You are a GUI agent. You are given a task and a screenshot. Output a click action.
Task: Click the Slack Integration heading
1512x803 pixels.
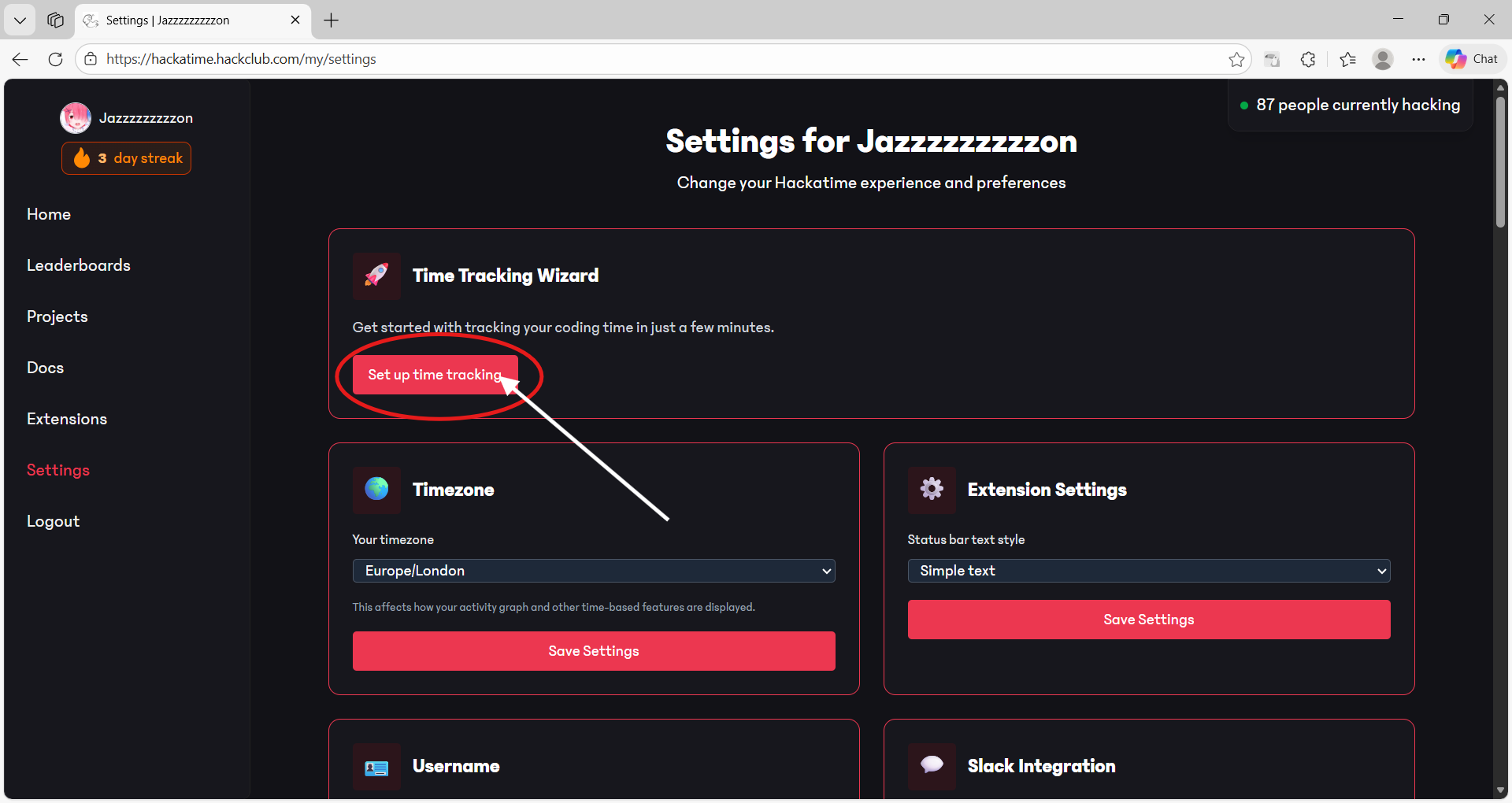tap(1041, 767)
